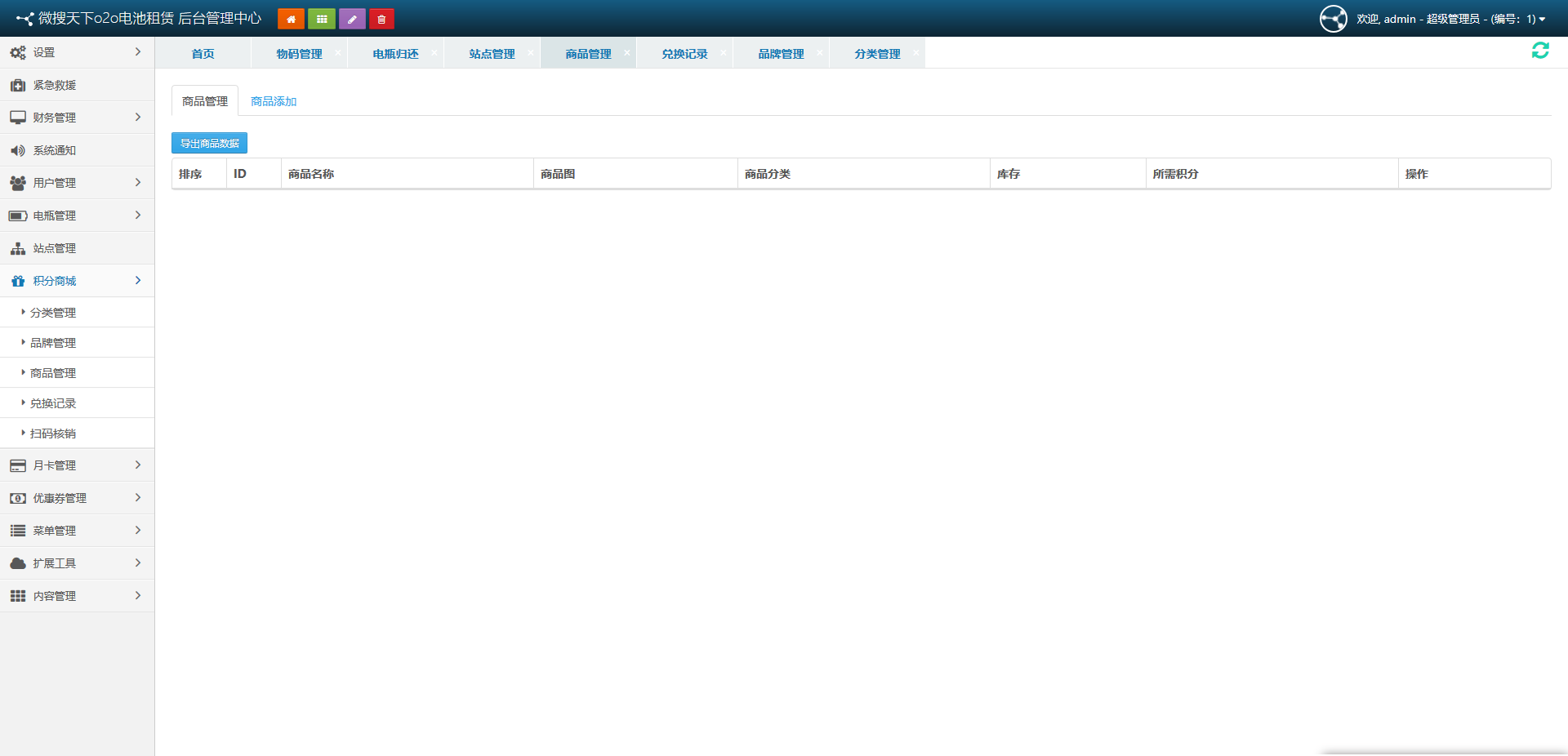Click the purple pencil edit icon
Viewport: 1568px width, 756px height.
coord(352,19)
